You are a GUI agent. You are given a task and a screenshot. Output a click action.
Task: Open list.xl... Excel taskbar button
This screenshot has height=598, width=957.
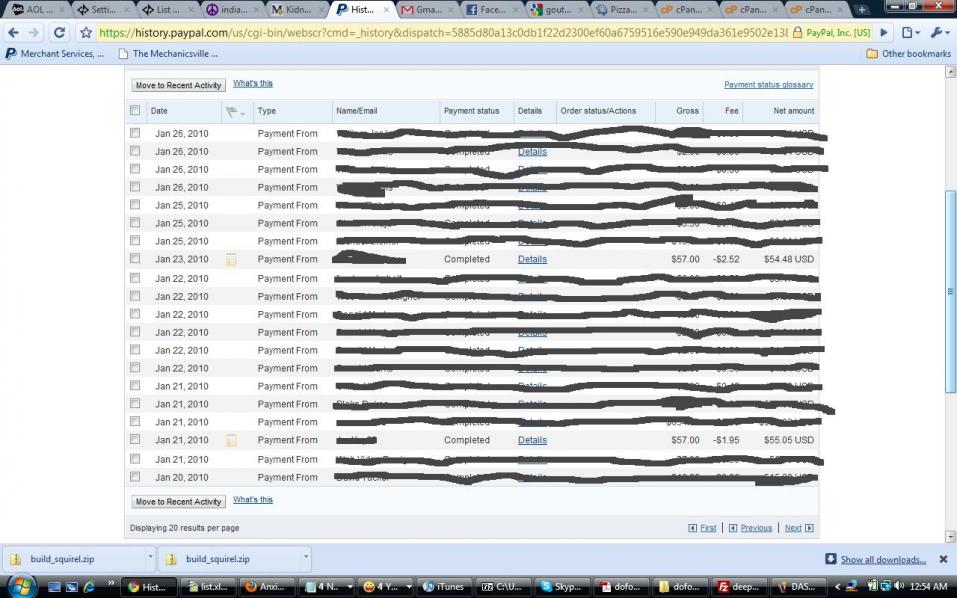pos(208,586)
